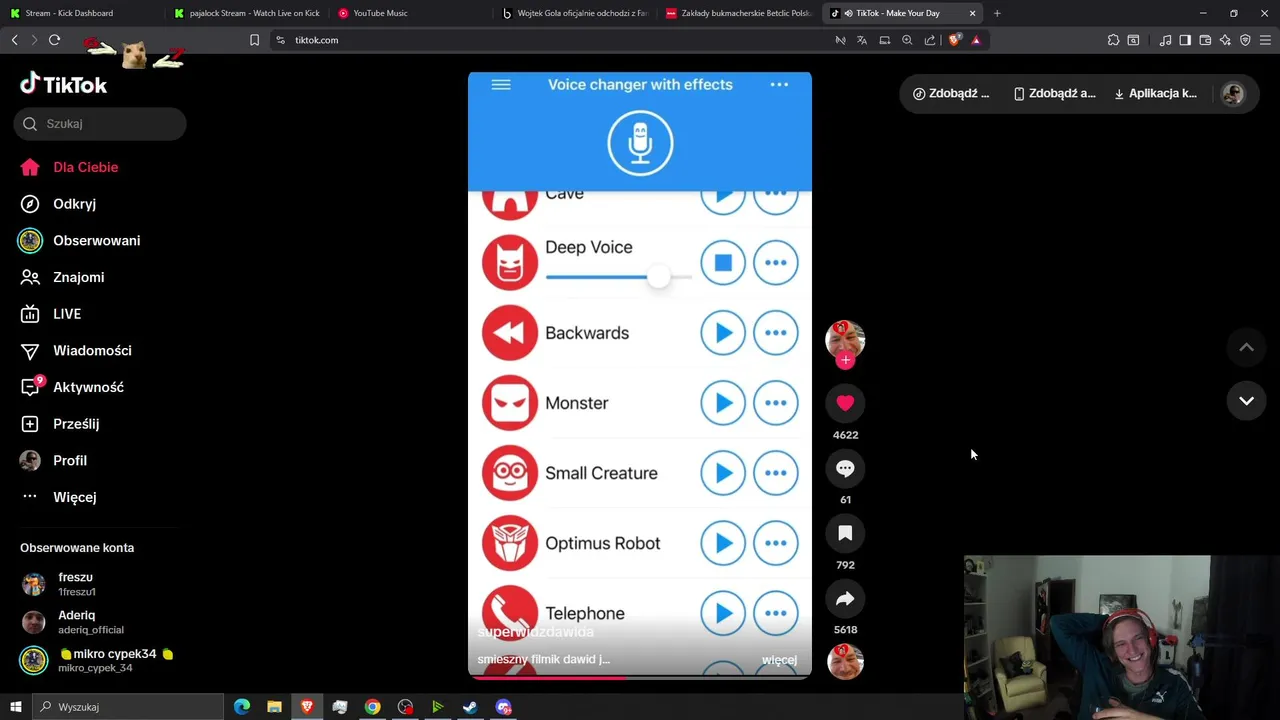This screenshot has height=720, width=1280.
Task: Switch to pajalock Stream Kick tab
Action: [x=246, y=13]
